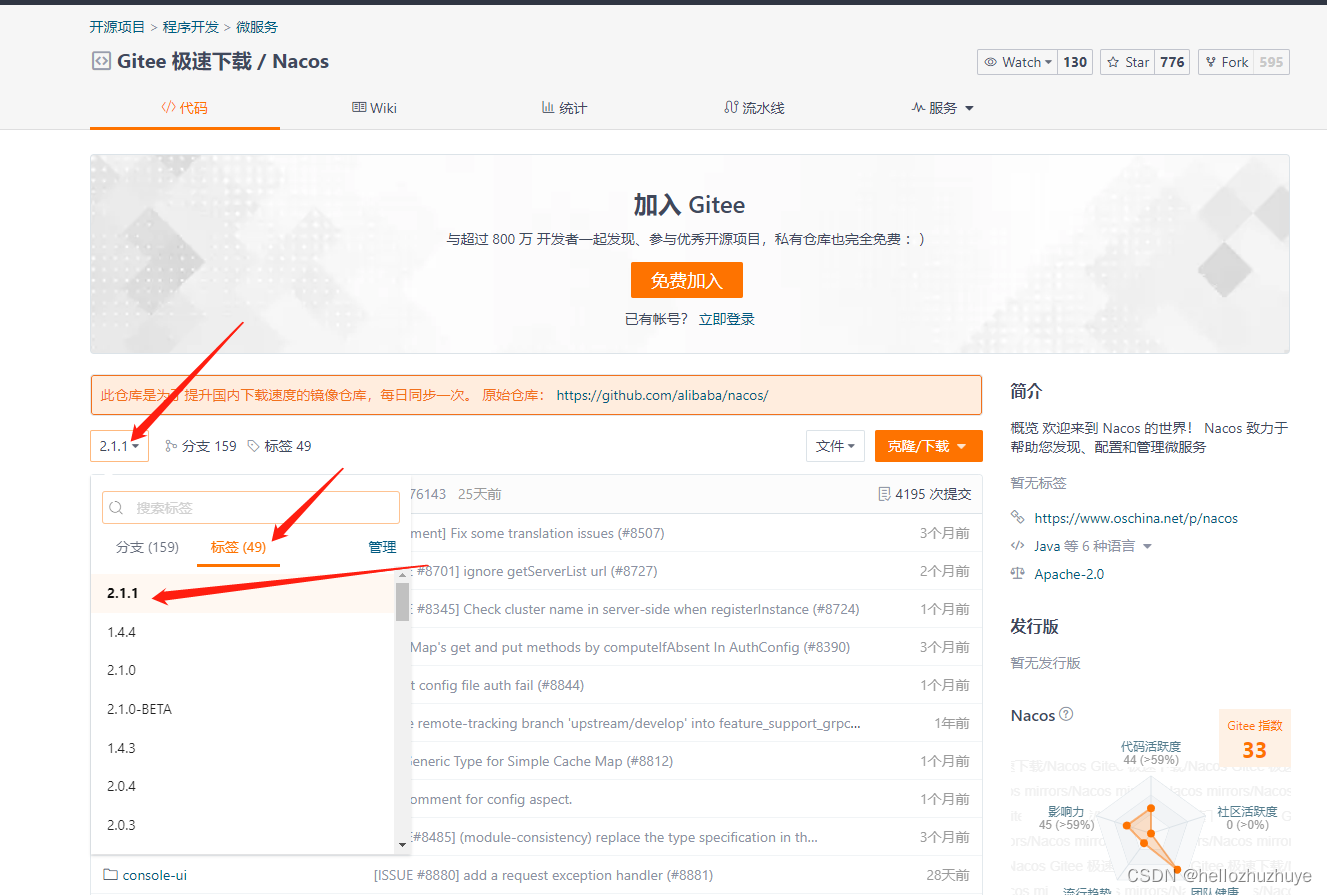
Task: Click the repository code icon beside the Gitee title
Action: (x=100, y=61)
